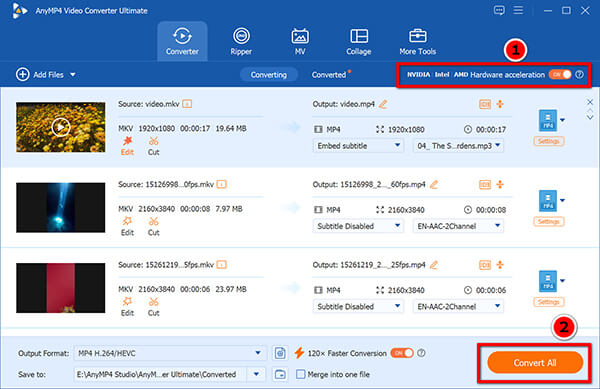
Task: Click the enhance icon for video.mp4 output
Action: pos(500,104)
